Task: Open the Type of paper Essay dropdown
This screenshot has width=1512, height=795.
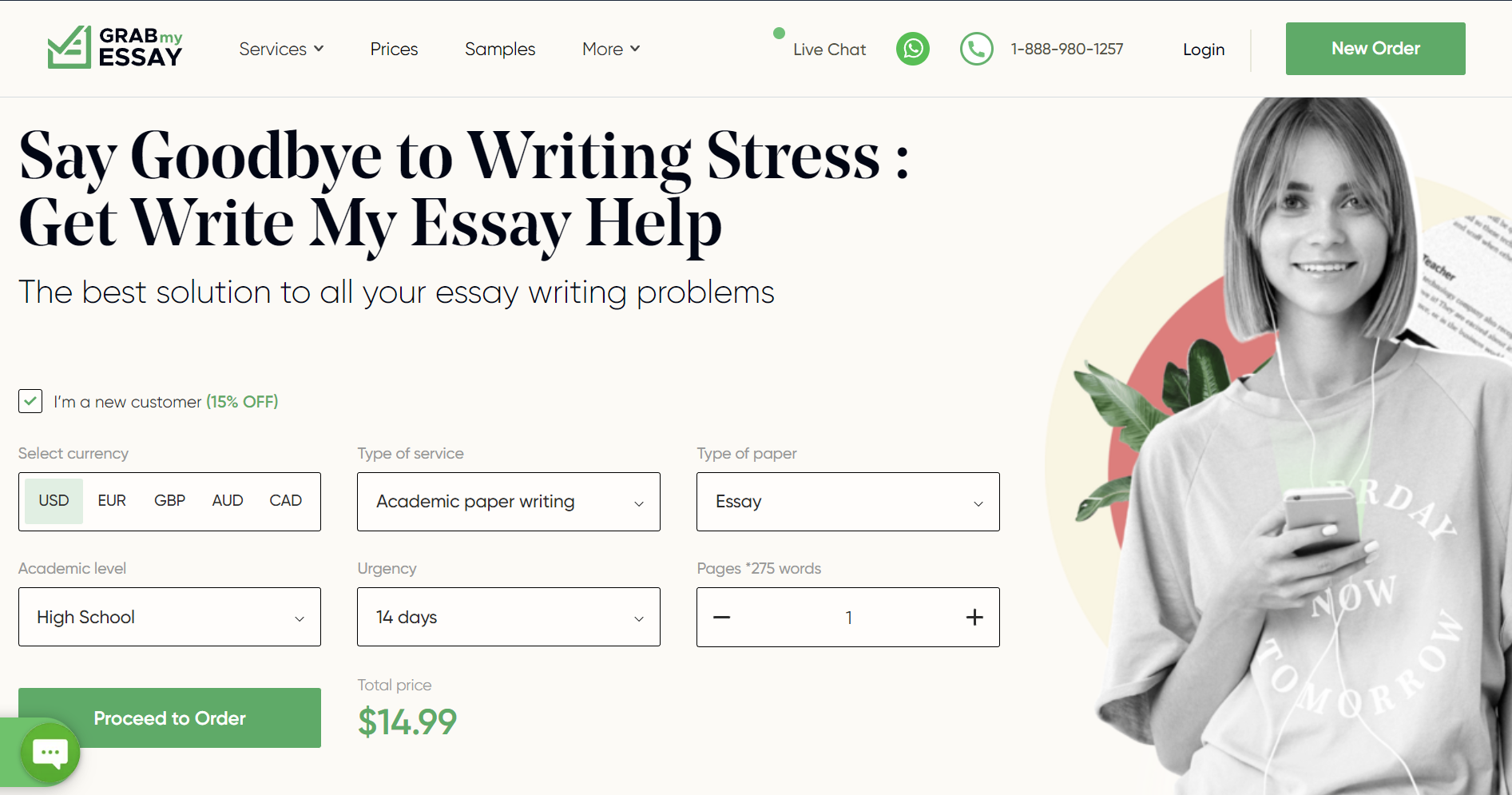Action: (x=848, y=502)
